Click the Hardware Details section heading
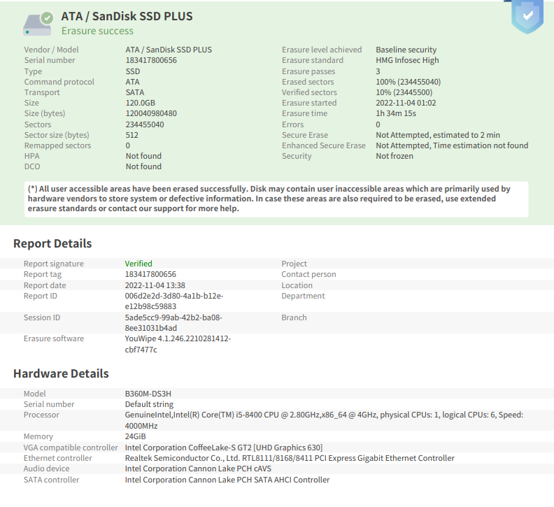Screen dimensions: 554x507 pyautogui.click(x=61, y=373)
